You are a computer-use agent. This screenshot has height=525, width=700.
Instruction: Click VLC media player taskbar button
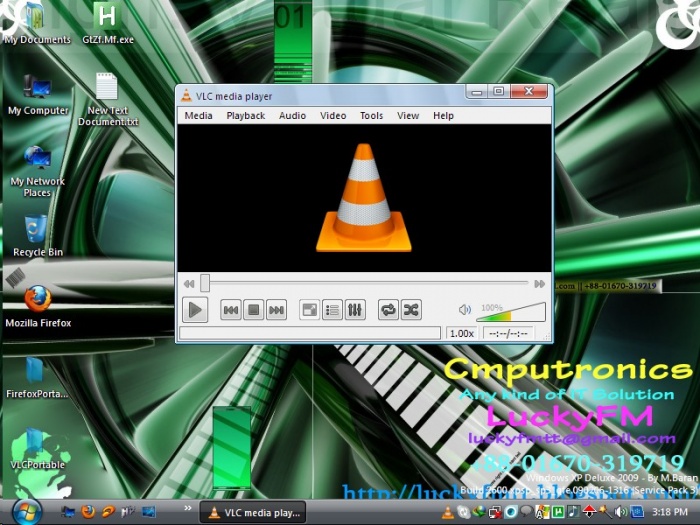253,512
